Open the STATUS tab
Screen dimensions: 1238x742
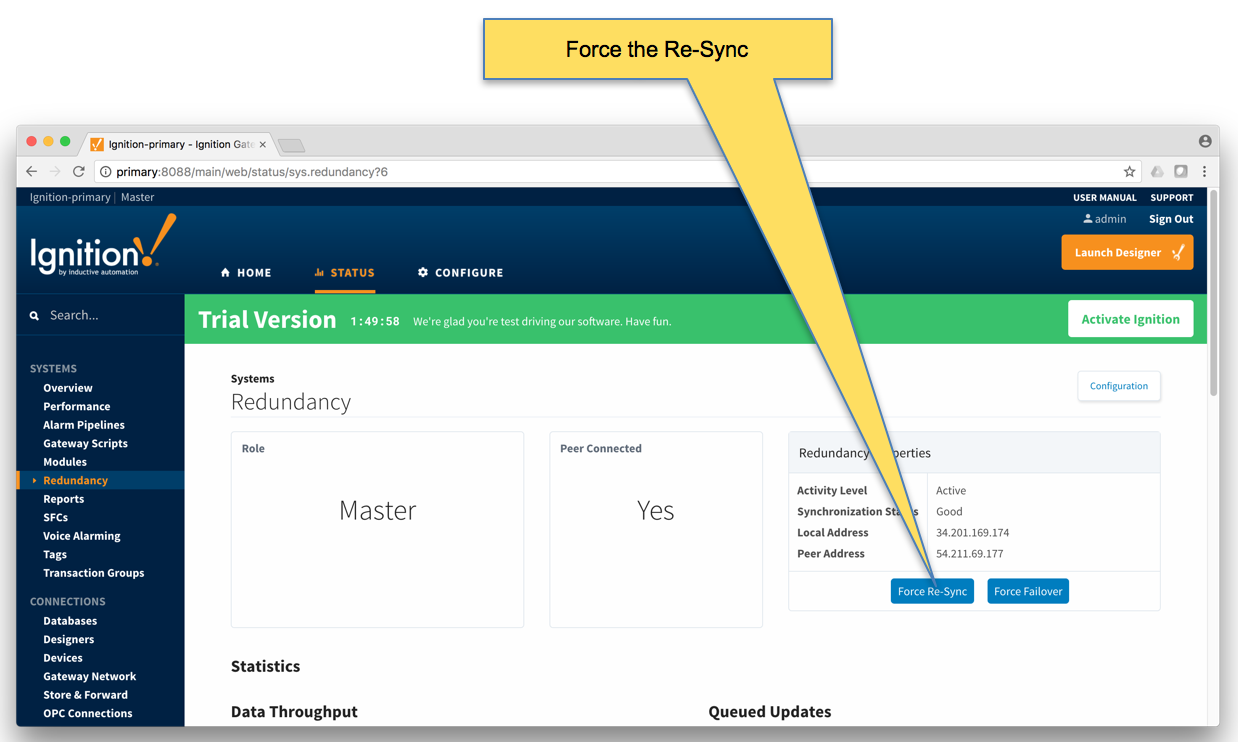pyautogui.click(x=345, y=273)
